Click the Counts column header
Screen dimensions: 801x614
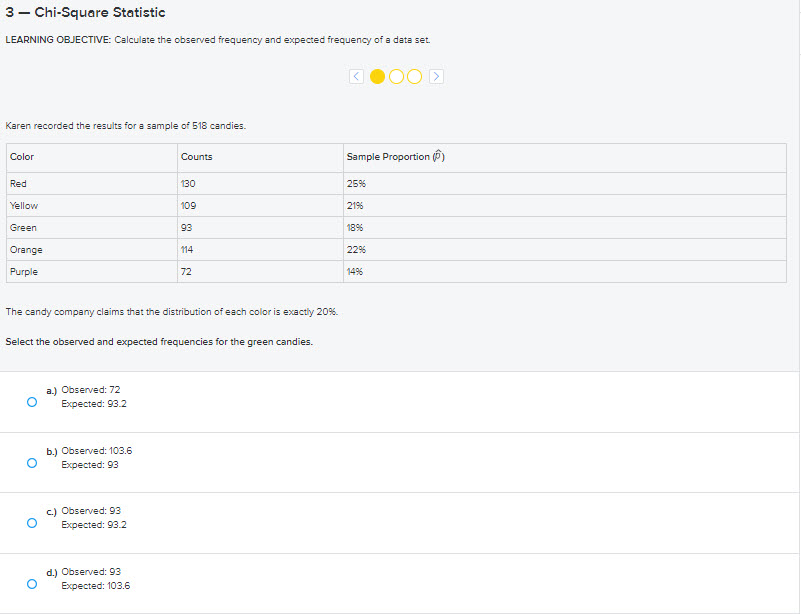point(196,156)
